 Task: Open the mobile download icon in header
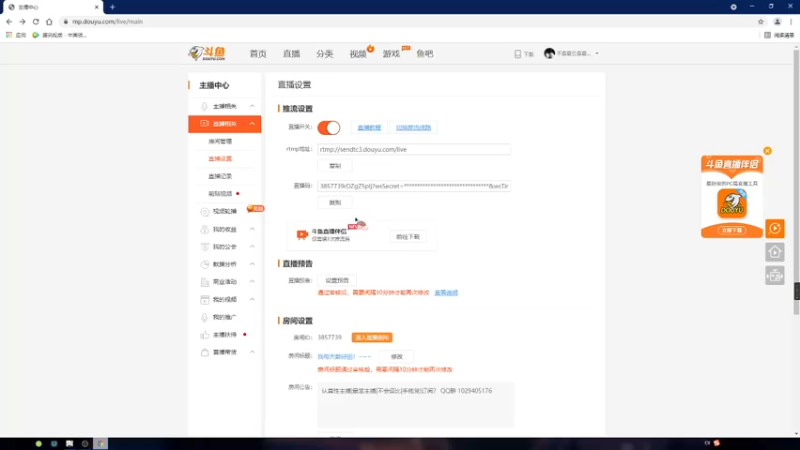tap(517, 54)
